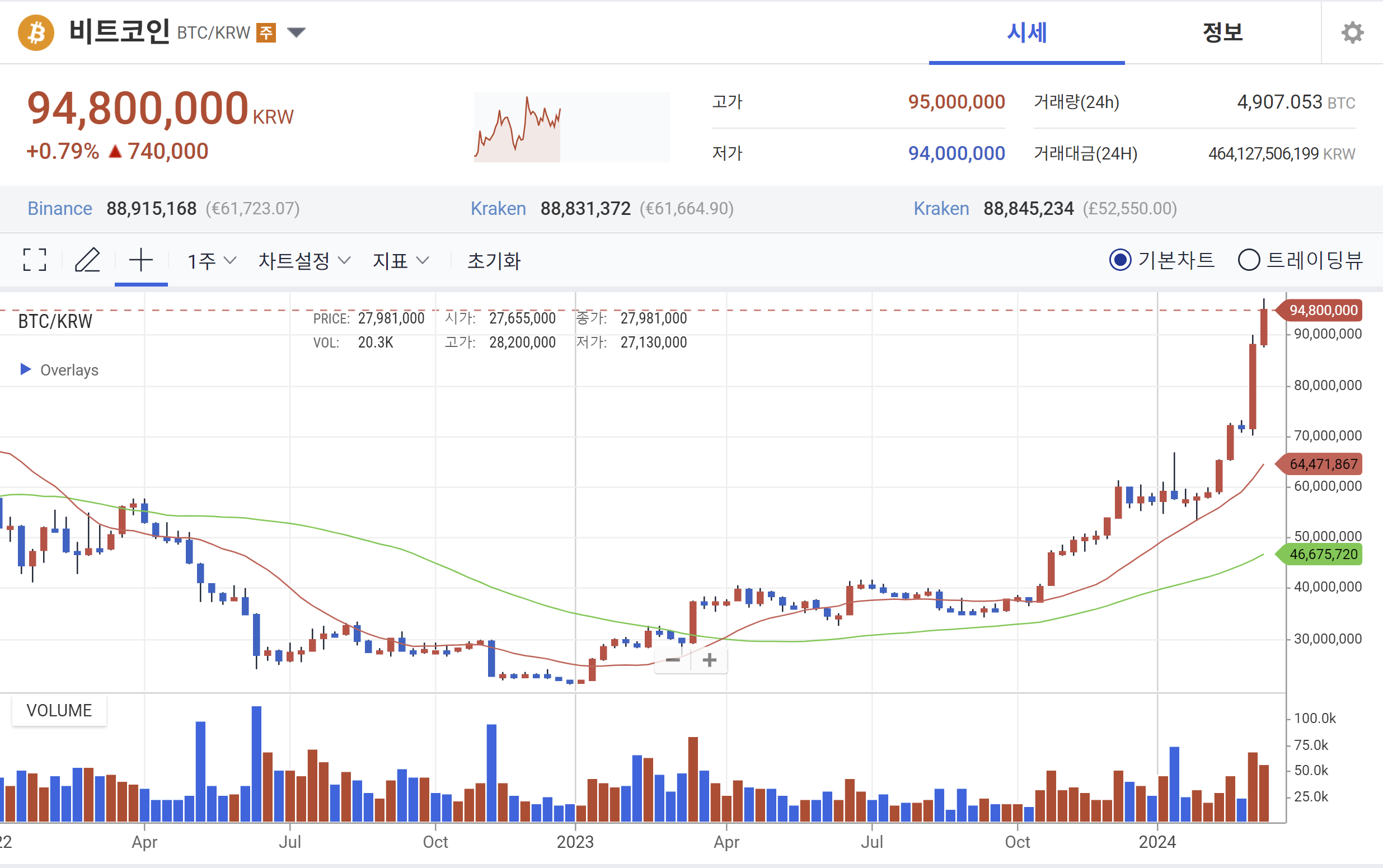Zoom out the chart with the minus button
Image resolution: width=1383 pixels, height=868 pixels.
673,660
